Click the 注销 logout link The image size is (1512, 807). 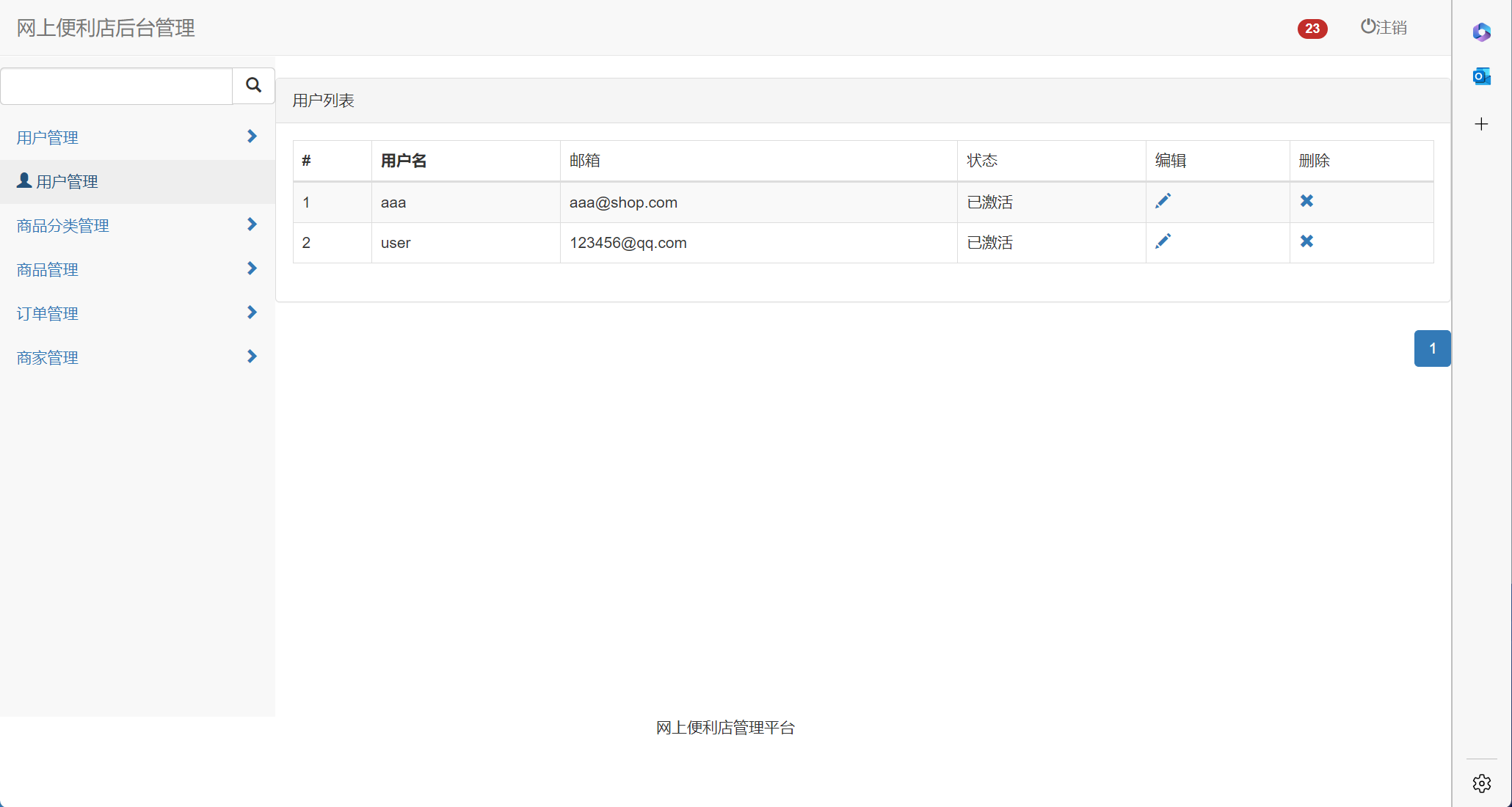1384,28
